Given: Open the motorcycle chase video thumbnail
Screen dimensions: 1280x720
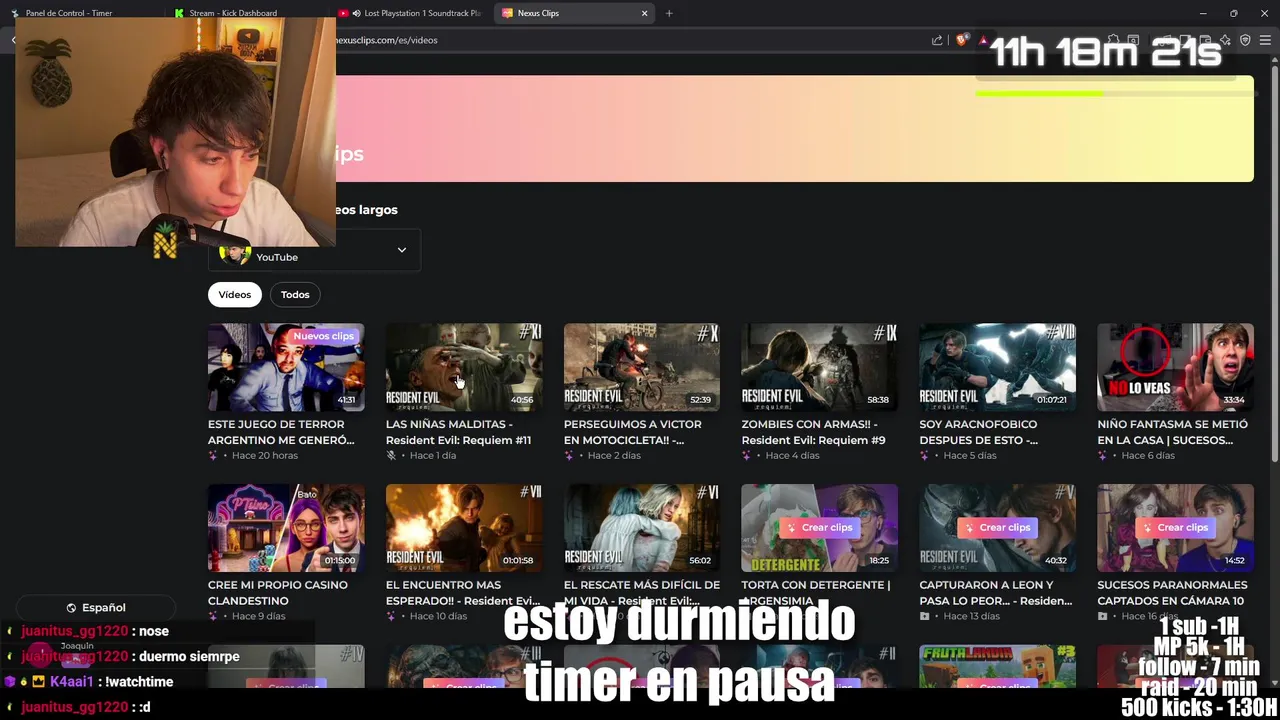Looking at the screenshot, I should click(x=642, y=367).
